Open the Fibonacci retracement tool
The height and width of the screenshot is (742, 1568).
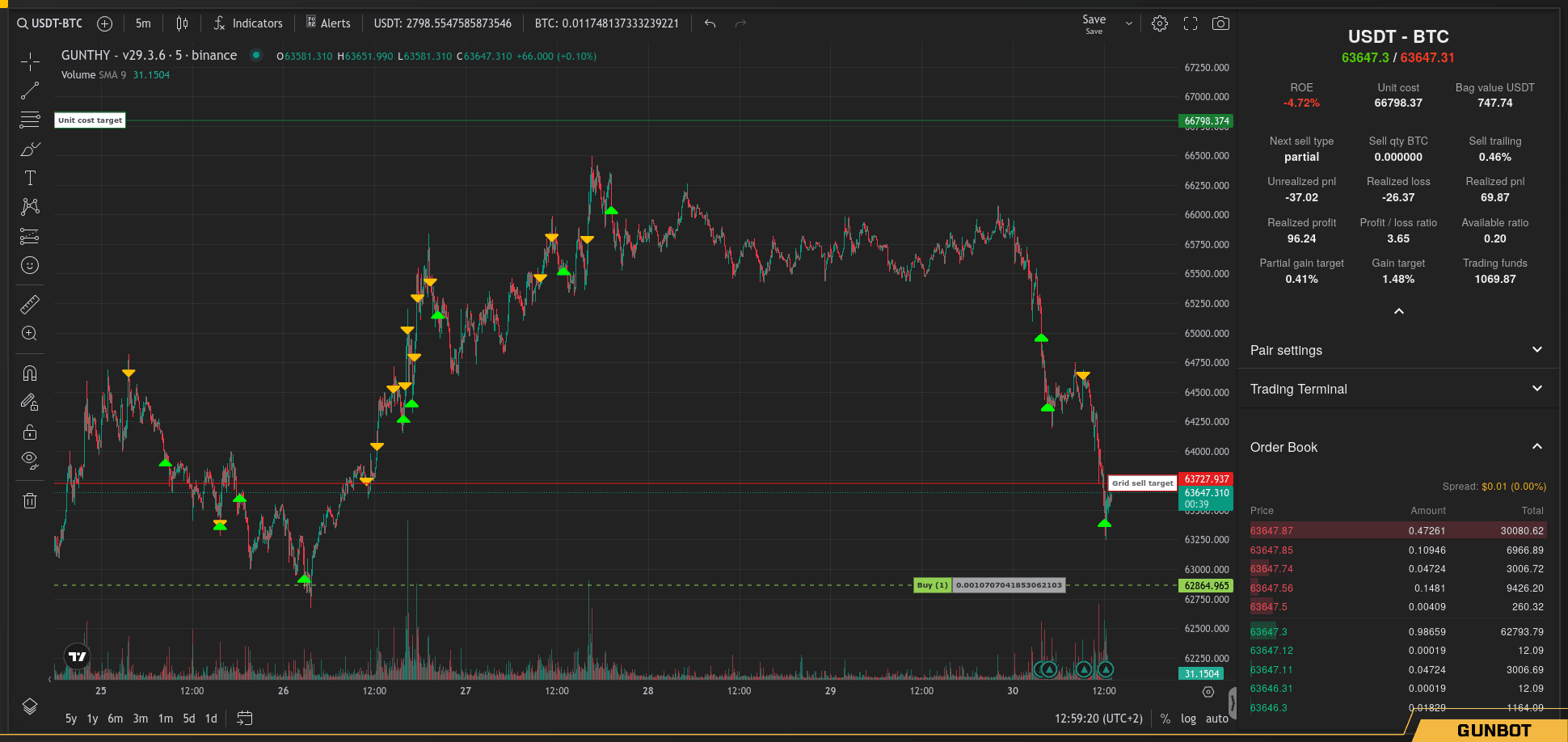[x=30, y=120]
